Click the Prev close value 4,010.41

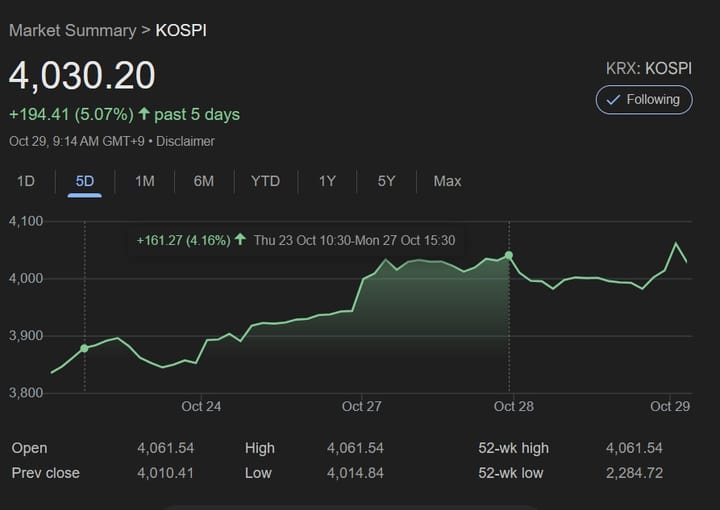(165, 473)
